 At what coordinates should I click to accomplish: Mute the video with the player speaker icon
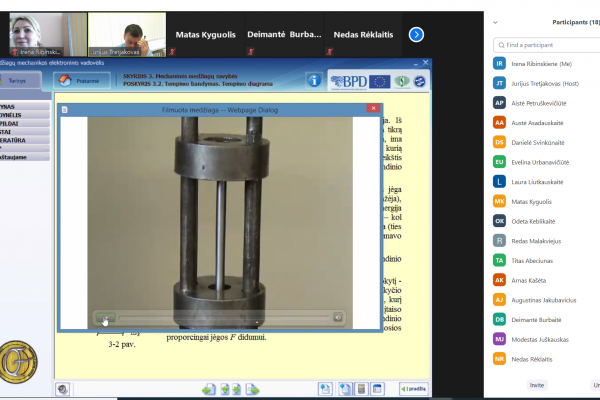click(x=338, y=317)
